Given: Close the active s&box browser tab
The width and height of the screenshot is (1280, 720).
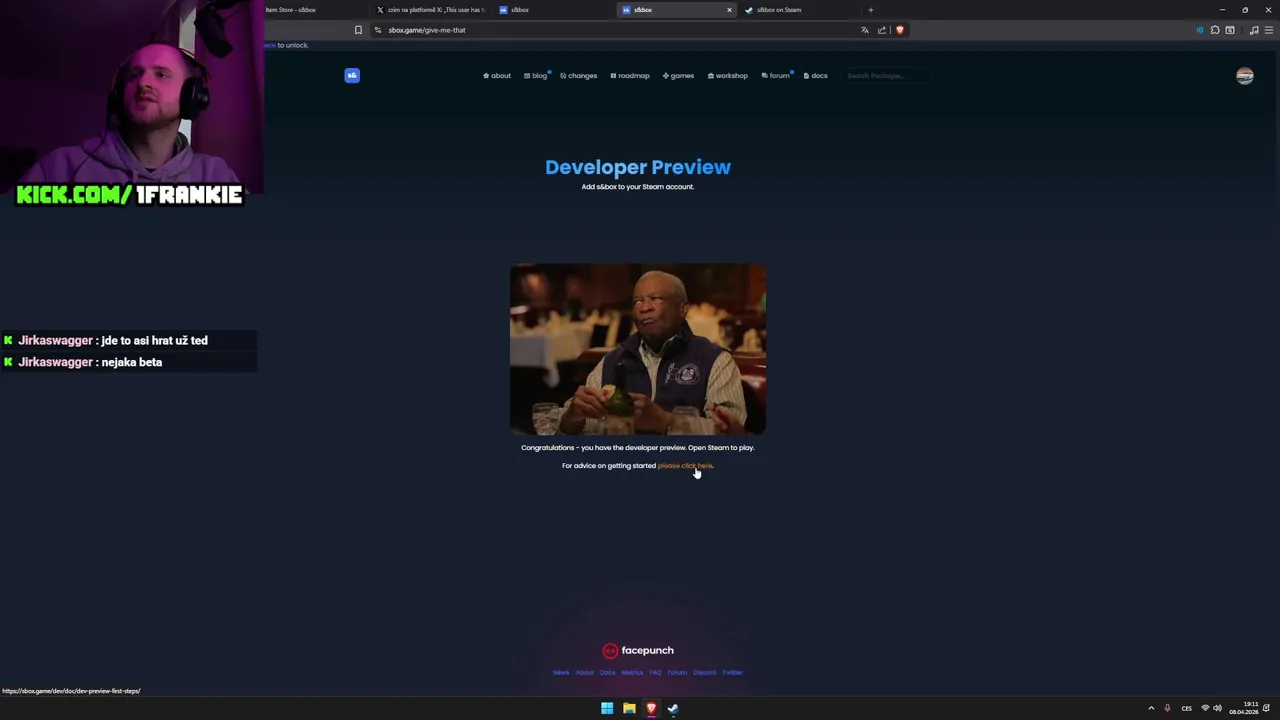Looking at the screenshot, I should click(x=729, y=10).
